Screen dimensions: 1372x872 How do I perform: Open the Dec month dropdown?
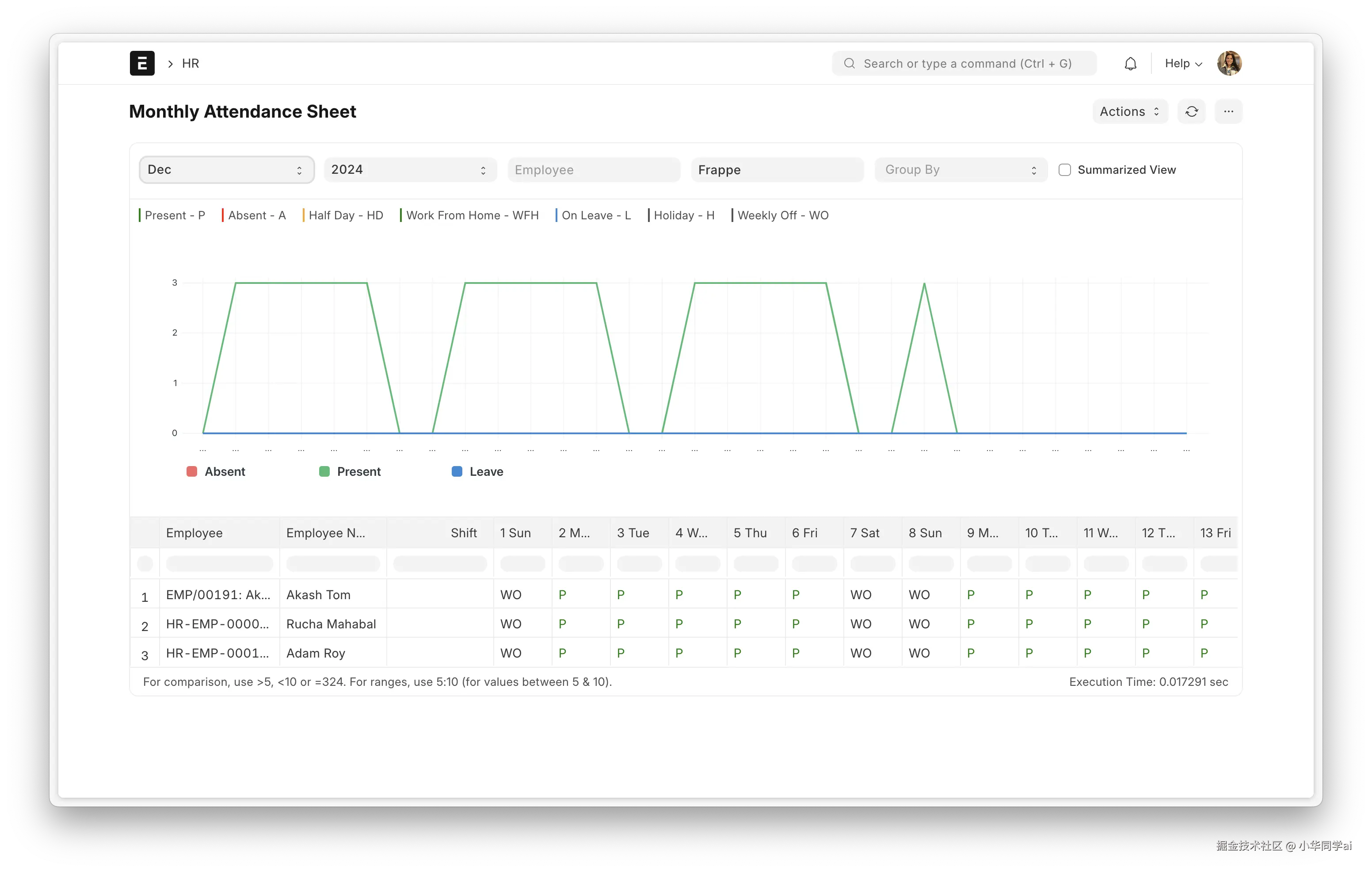[x=226, y=170]
